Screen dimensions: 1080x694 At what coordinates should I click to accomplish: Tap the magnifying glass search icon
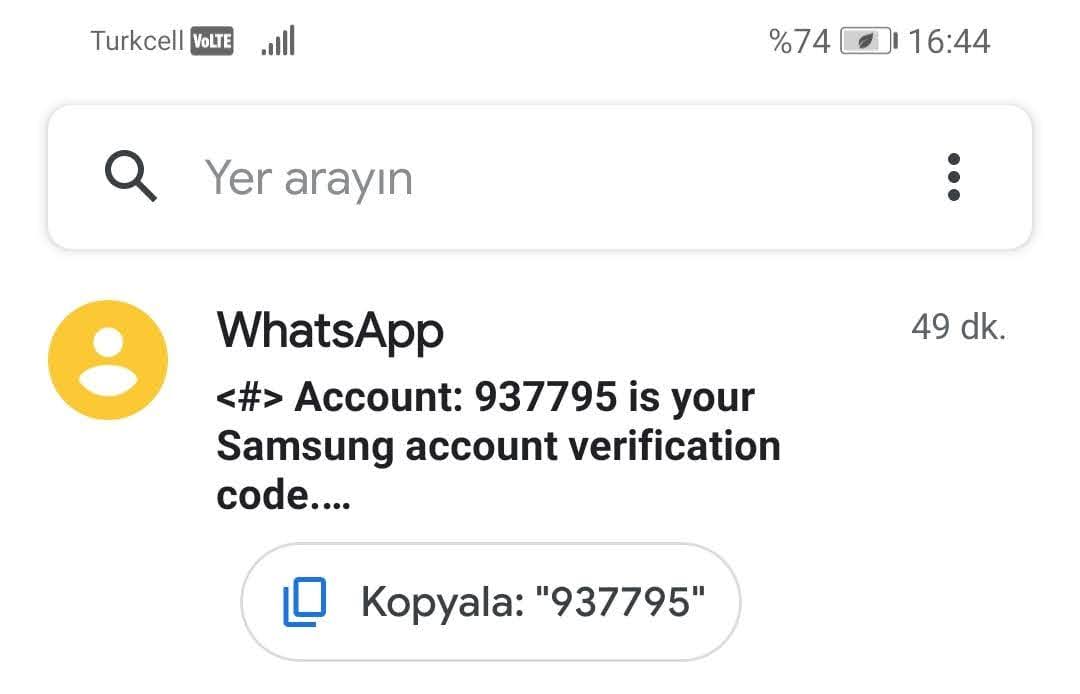(x=130, y=176)
